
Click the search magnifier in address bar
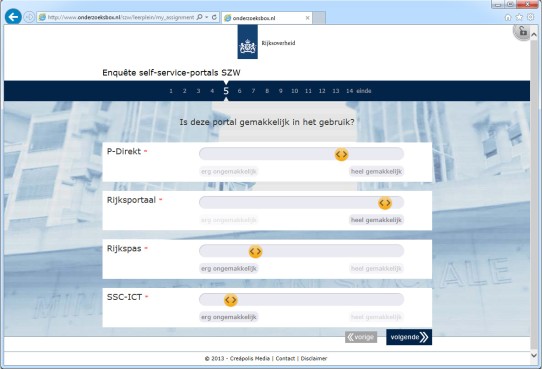pos(199,17)
